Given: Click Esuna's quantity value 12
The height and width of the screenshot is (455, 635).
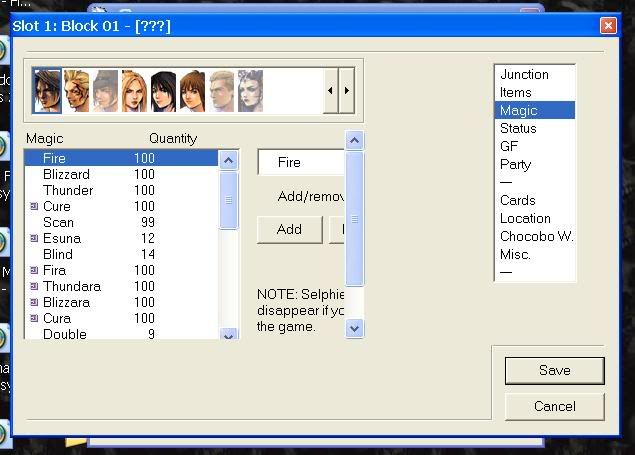Looking at the screenshot, I should point(148,238).
